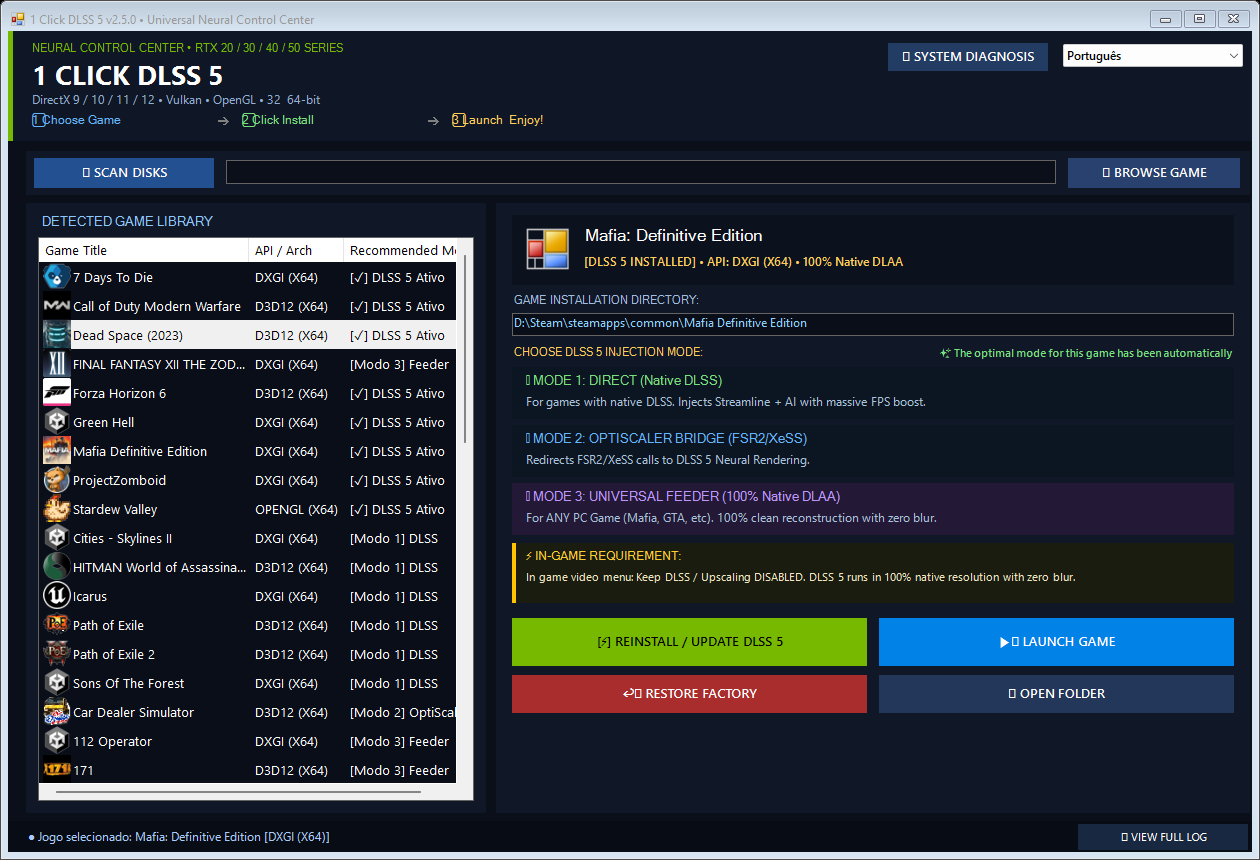This screenshot has height=860, width=1260.
Task: Click the Scan Disks button
Action: click(x=124, y=172)
